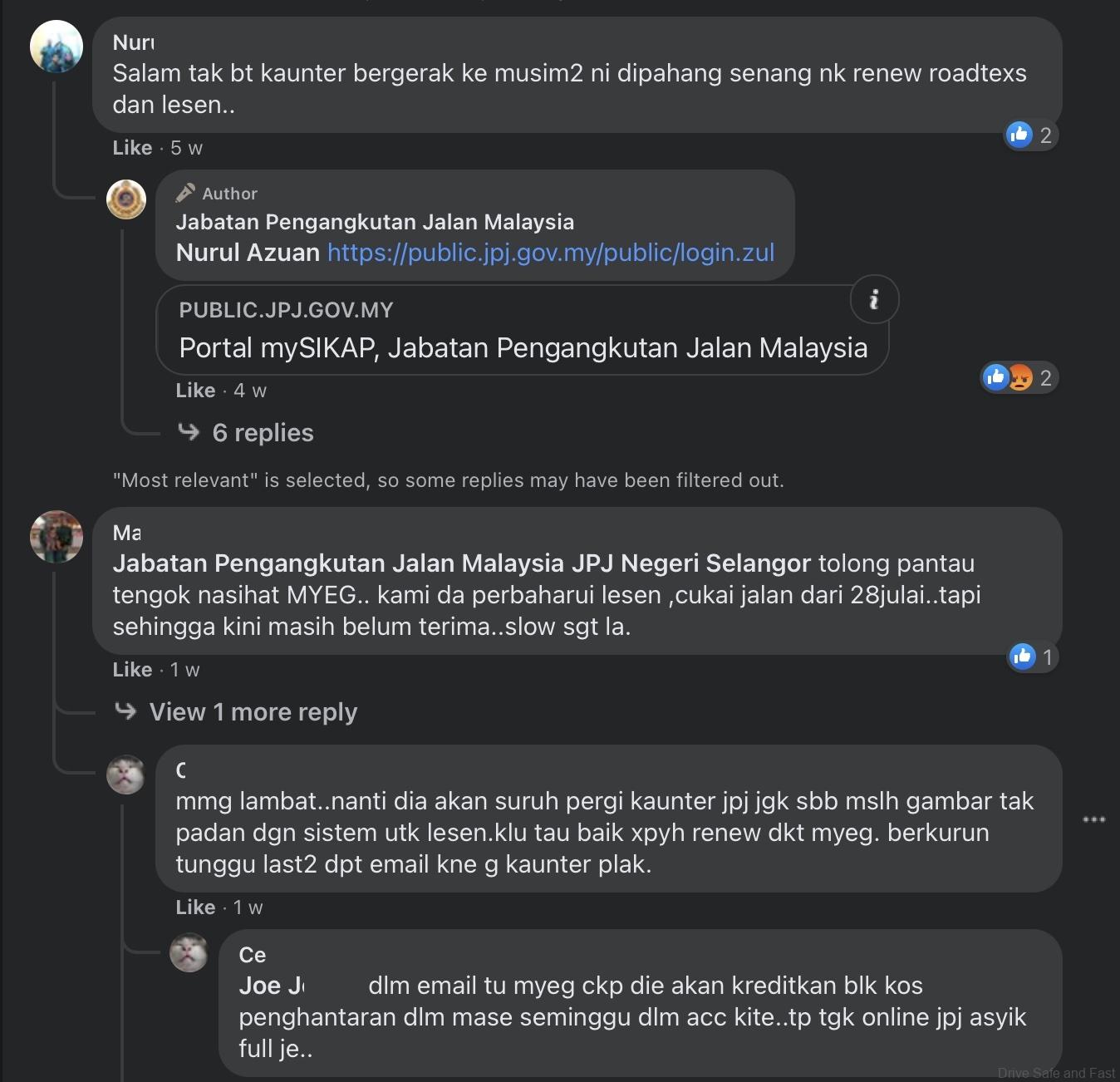1120x1082 pixels.
Task: Expand the 6 replies thread
Action: click(263, 432)
